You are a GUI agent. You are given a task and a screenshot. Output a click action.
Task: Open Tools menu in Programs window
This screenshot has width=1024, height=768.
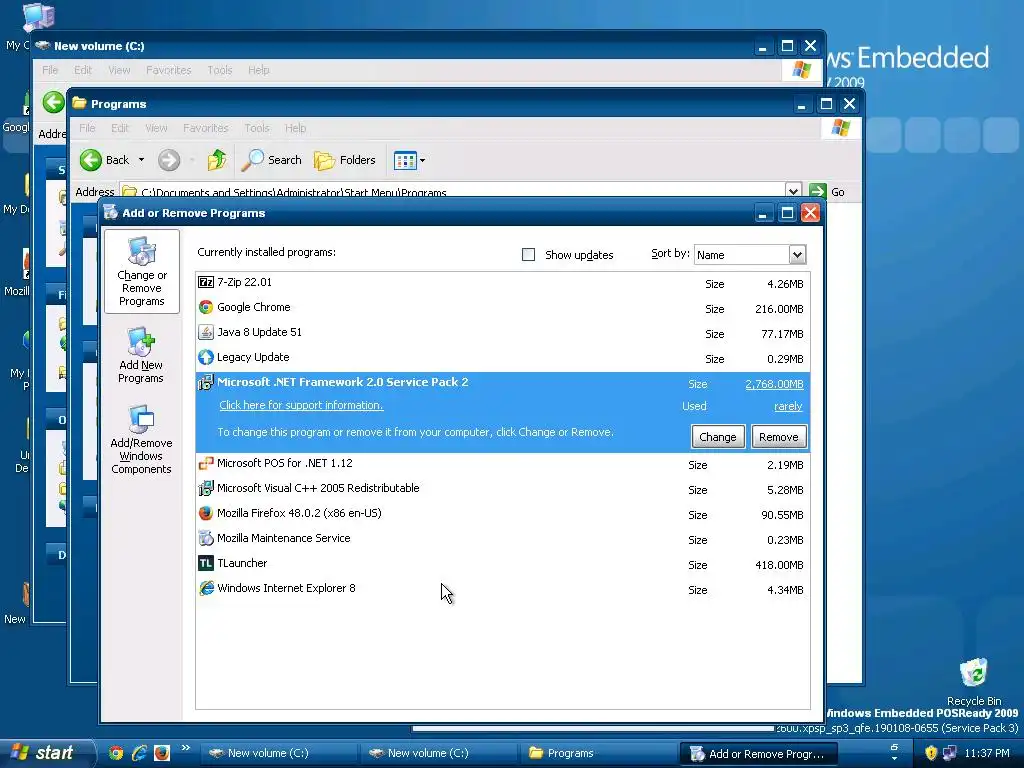(x=257, y=128)
